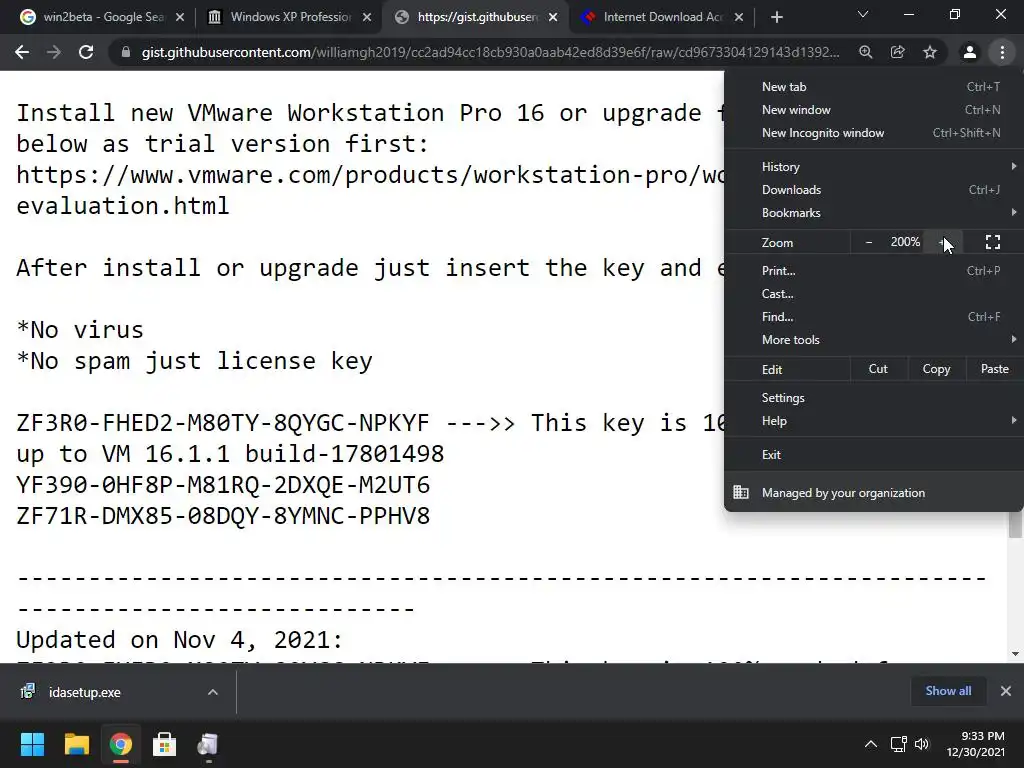Click Show all downloads
This screenshot has height=768, width=1024.
(948, 691)
